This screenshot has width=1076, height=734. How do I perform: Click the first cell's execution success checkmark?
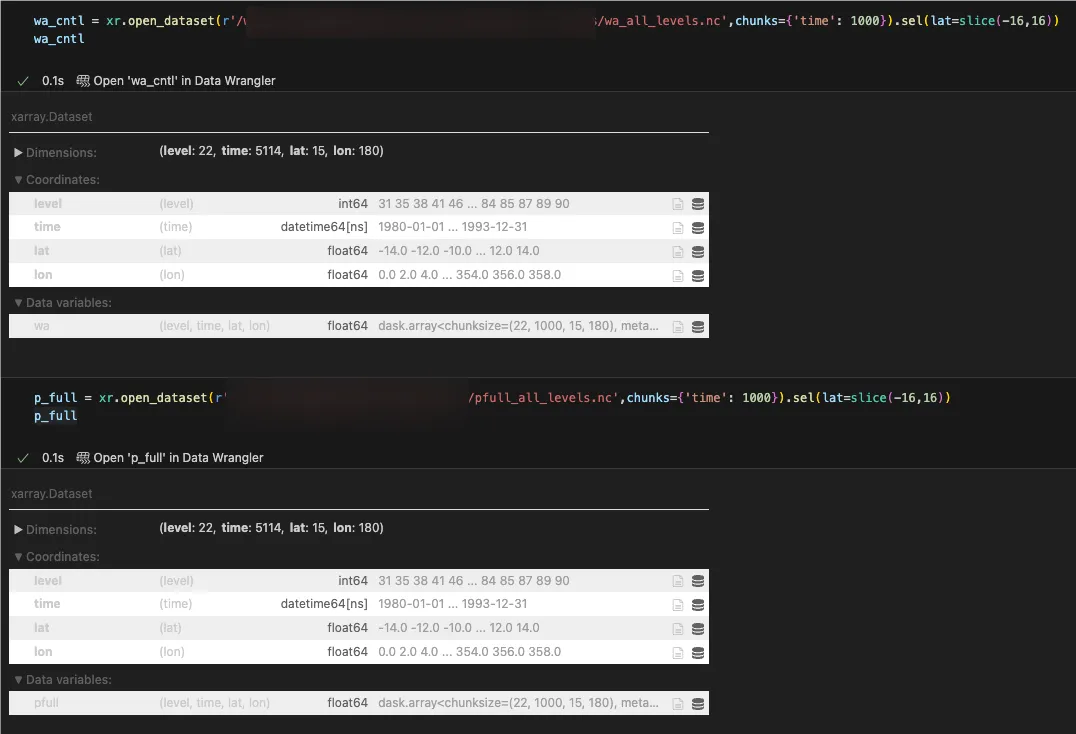tap(23, 81)
